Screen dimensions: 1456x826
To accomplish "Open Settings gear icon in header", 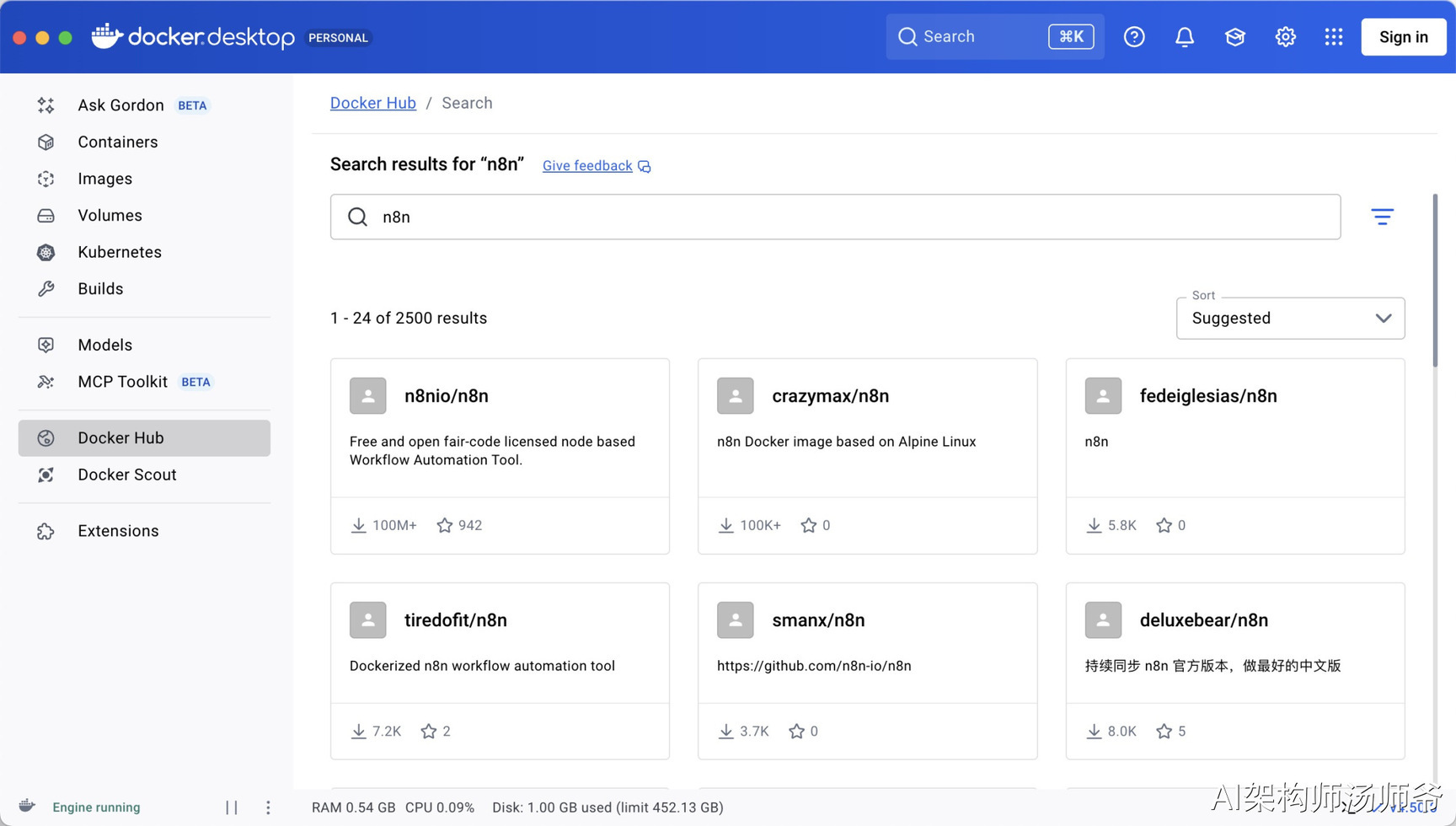I will (1285, 37).
